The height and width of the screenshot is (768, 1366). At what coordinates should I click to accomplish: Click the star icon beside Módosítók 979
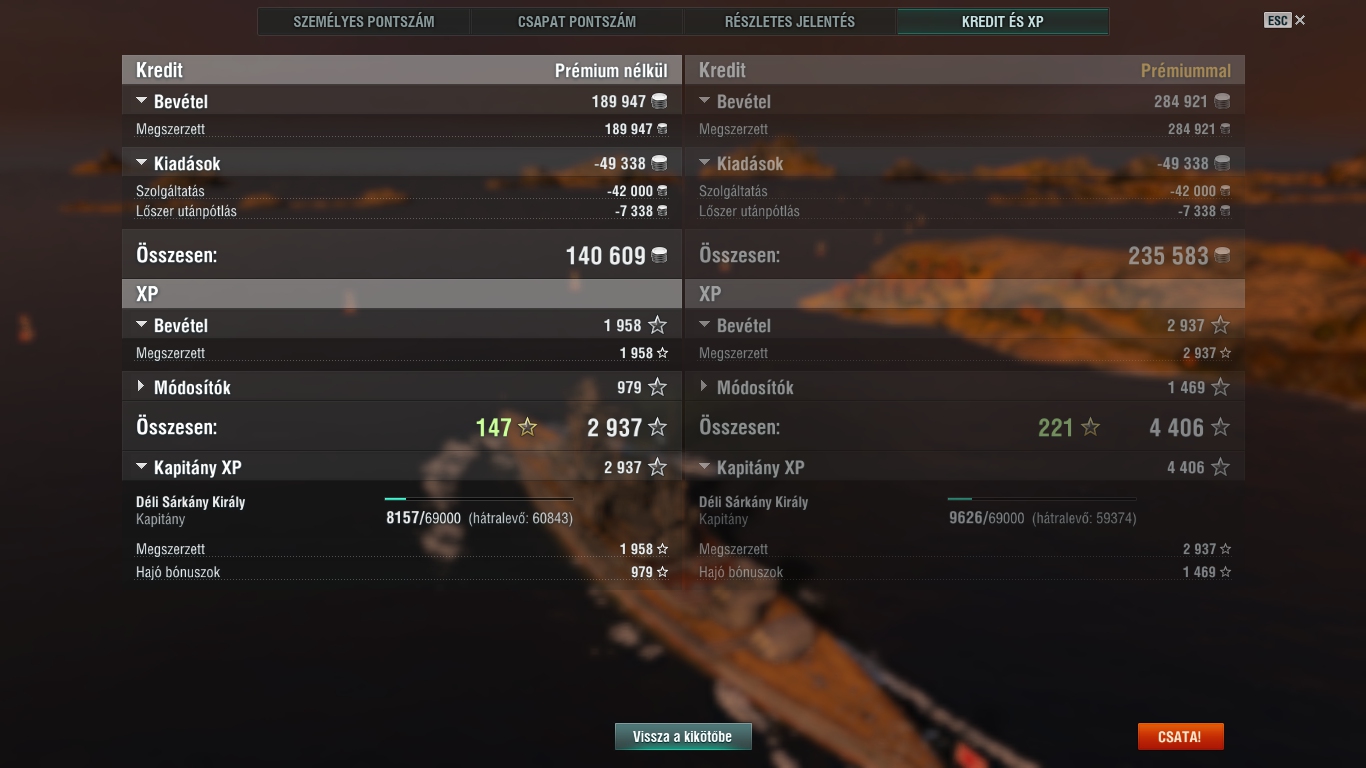[x=657, y=387]
